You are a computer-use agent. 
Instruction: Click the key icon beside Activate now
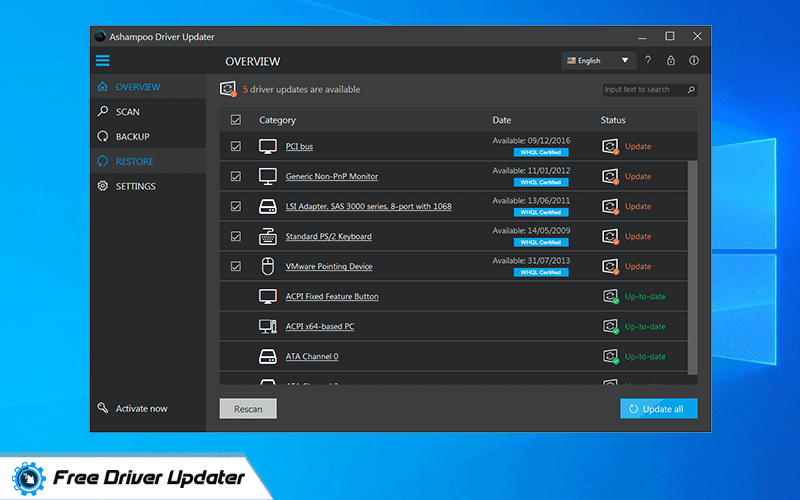(x=103, y=408)
